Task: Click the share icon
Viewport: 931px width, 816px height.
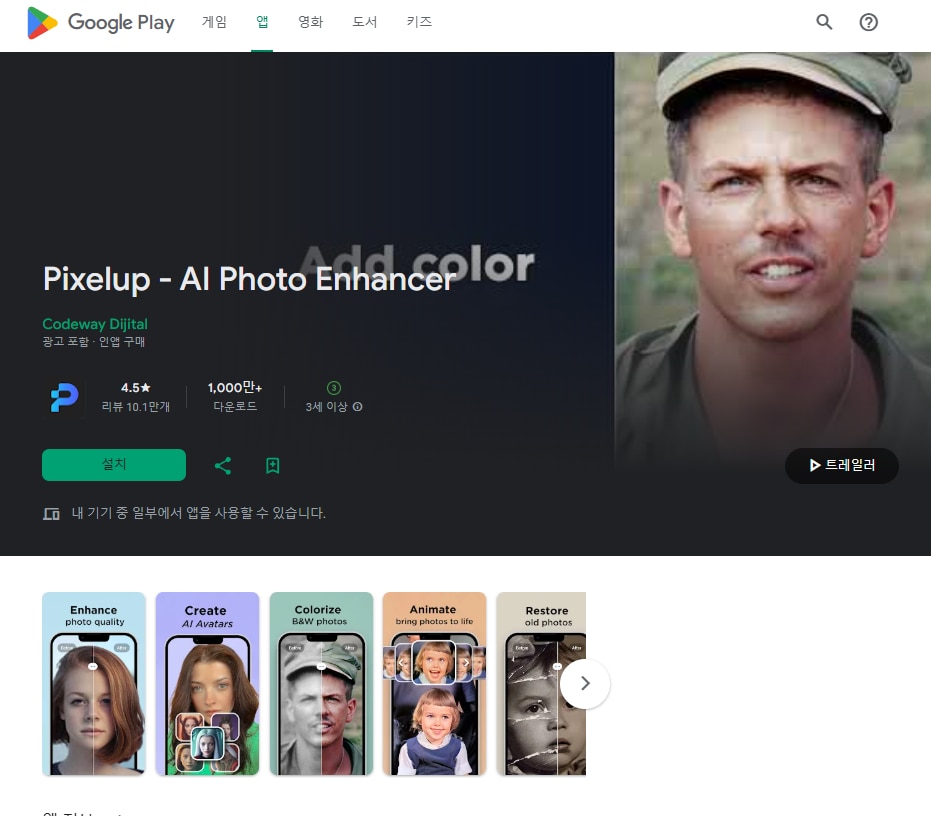Action: click(x=223, y=465)
